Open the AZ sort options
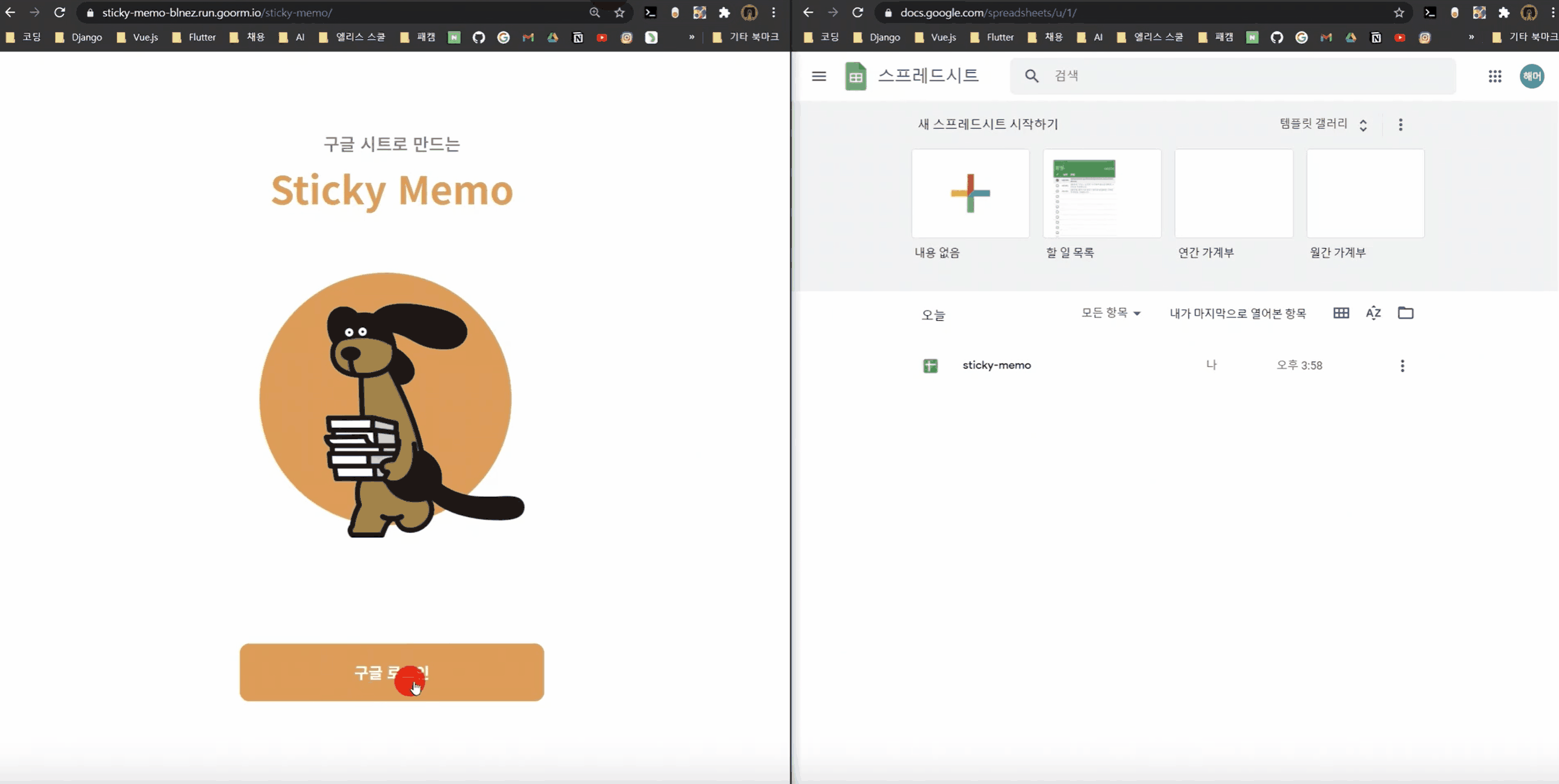The width and height of the screenshot is (1559, 784). 1373,313
